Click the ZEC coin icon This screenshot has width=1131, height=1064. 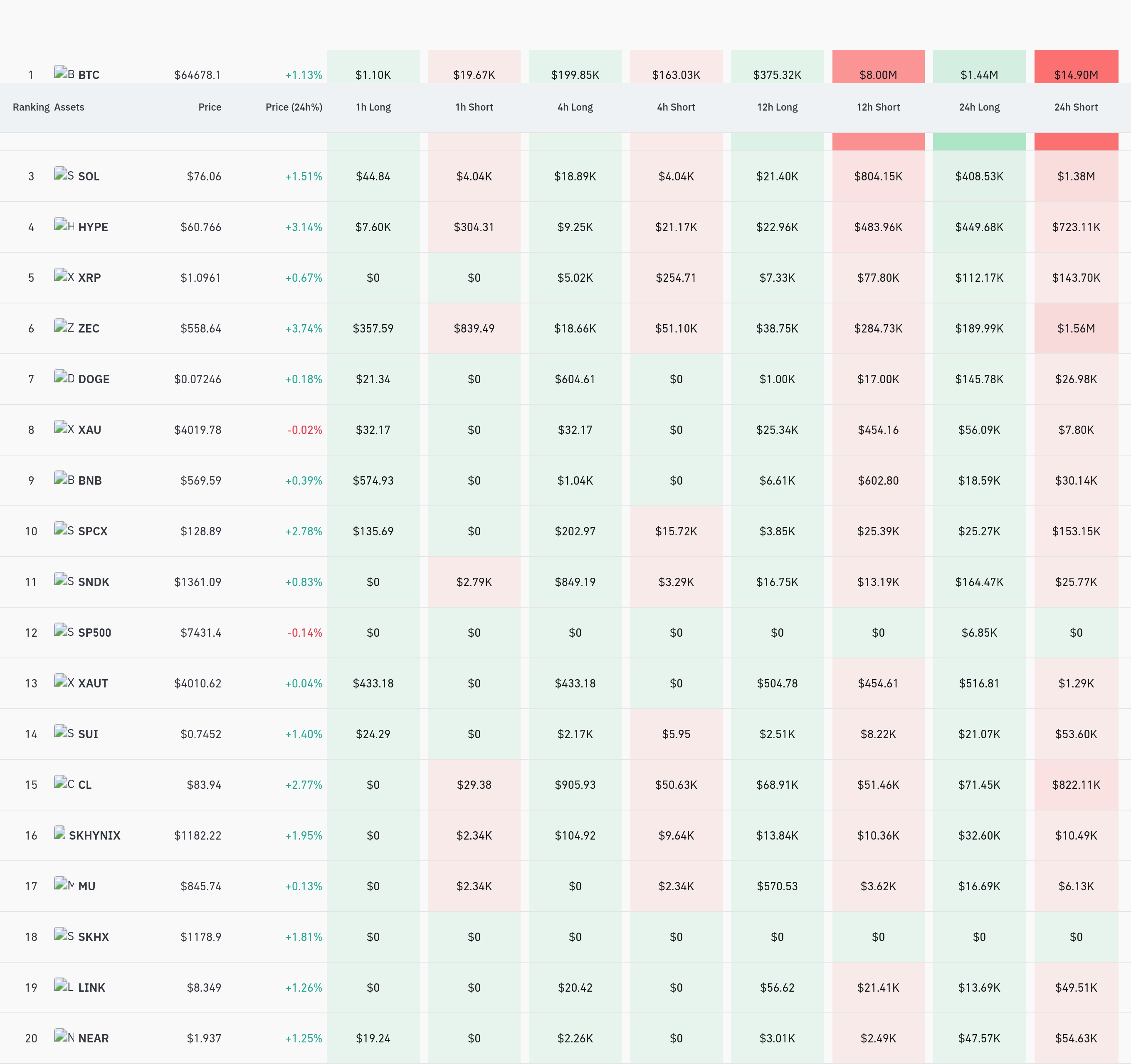(64, 326)
